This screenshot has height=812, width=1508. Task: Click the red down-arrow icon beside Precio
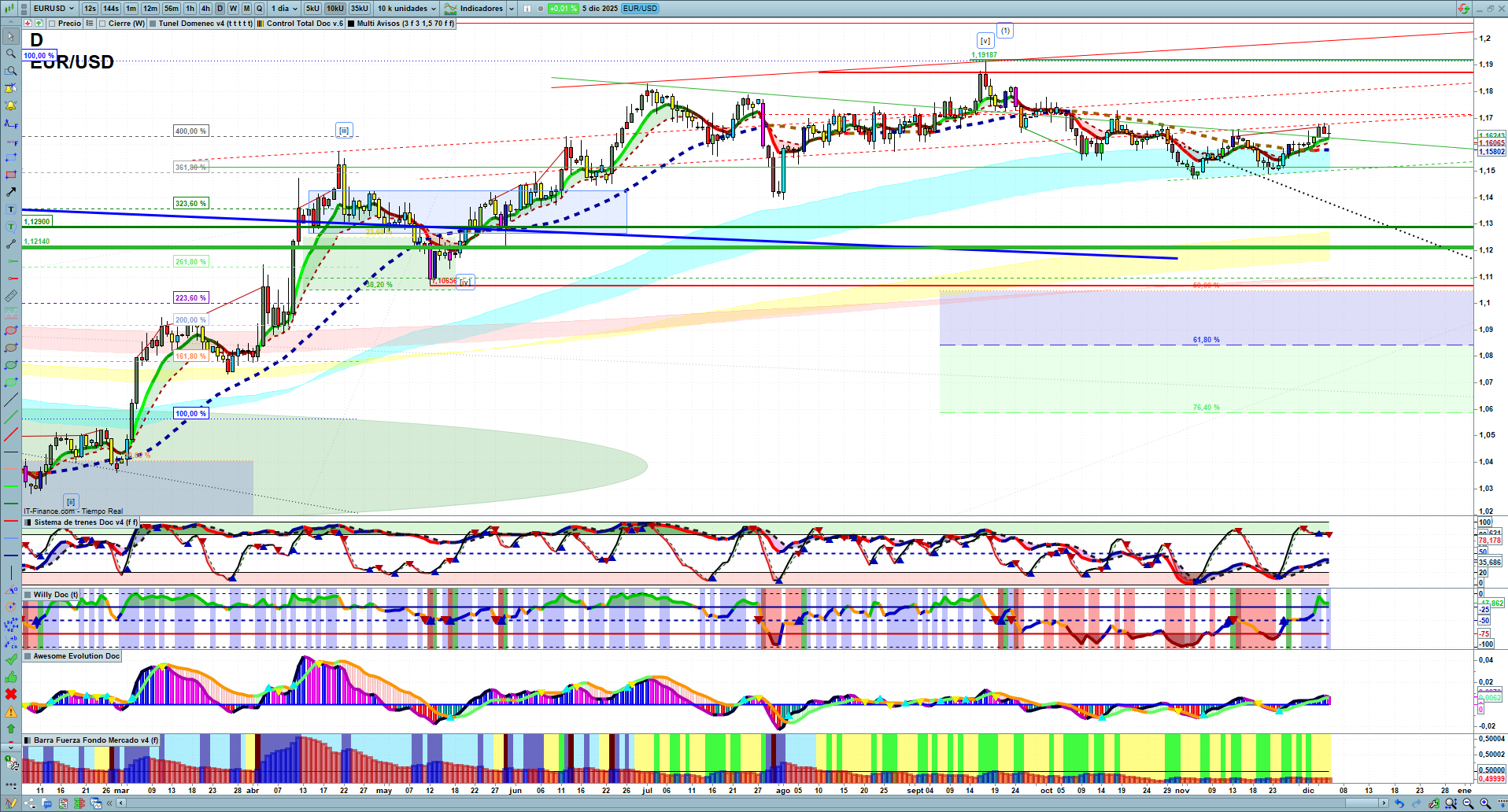pyautogui.click(x=28, y=24)
